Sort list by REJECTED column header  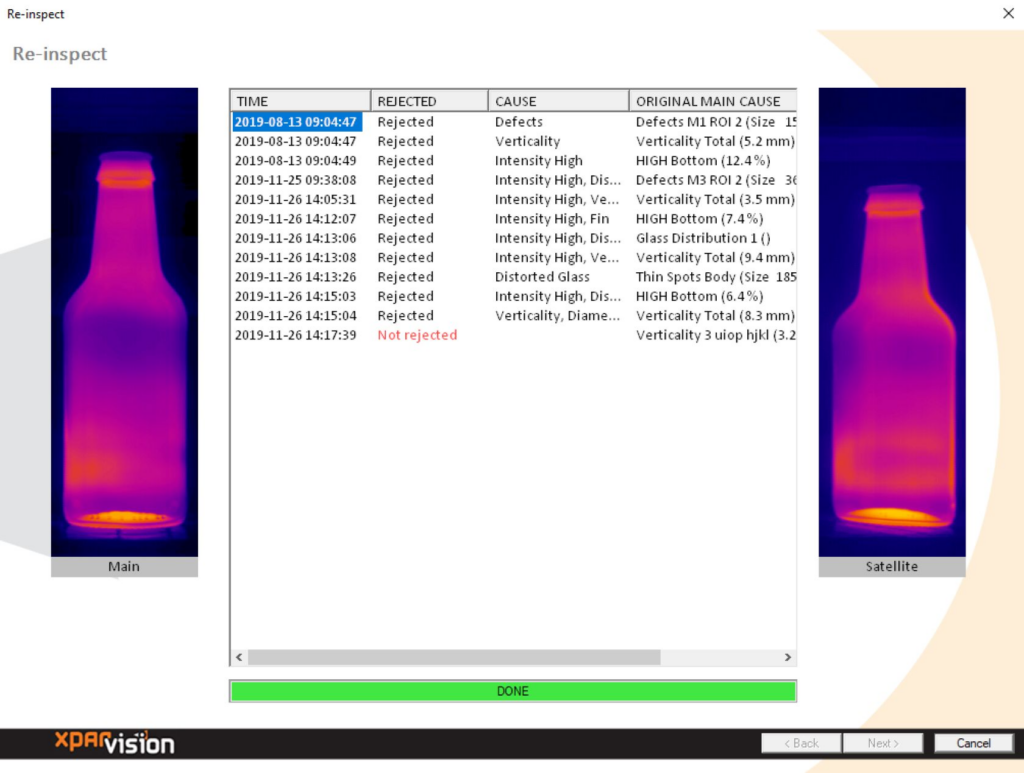tap(429, 101)
